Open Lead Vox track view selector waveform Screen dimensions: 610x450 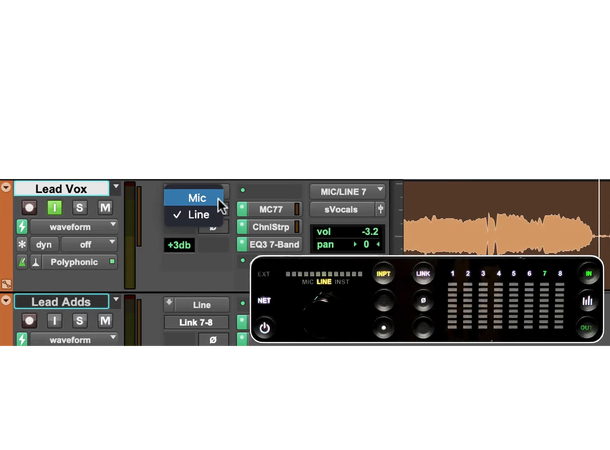(74, 227)
